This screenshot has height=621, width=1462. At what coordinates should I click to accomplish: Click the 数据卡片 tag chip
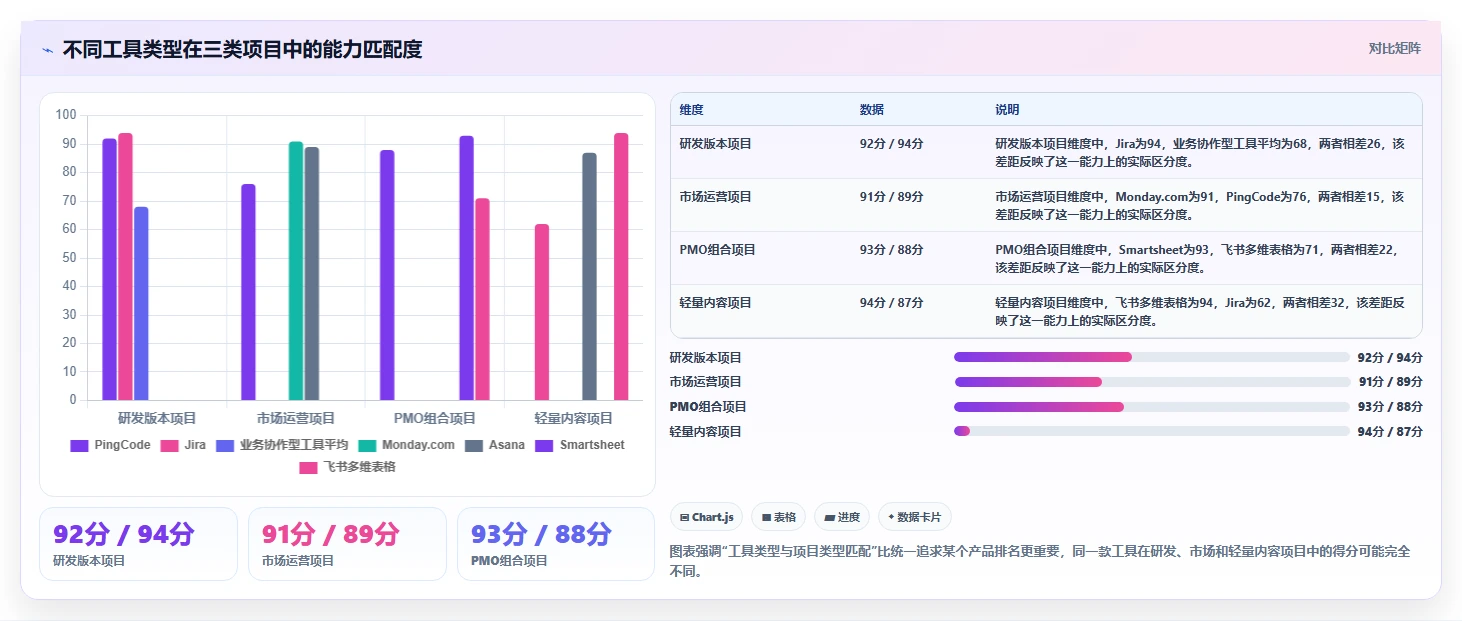click(914, 517)
